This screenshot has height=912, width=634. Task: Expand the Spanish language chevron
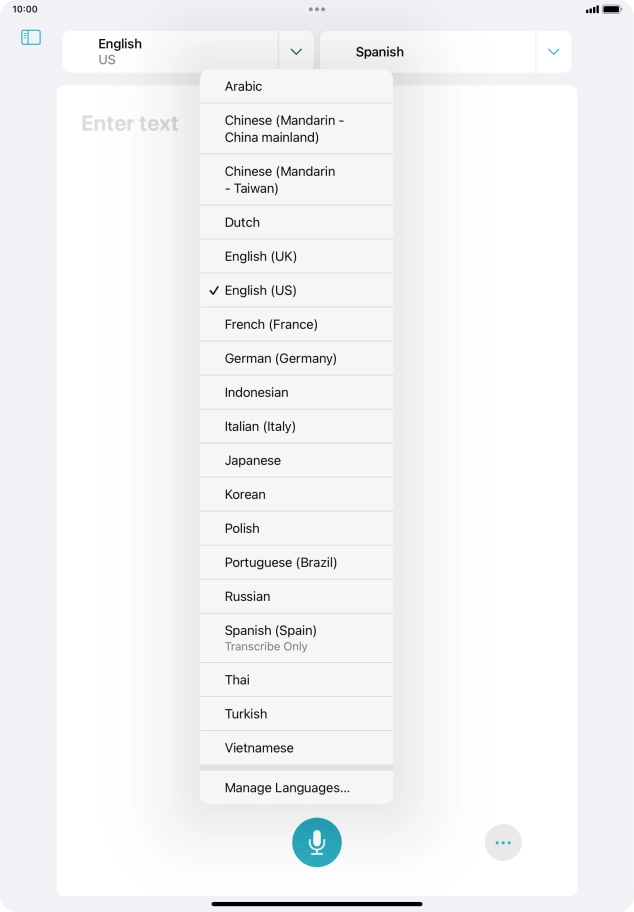(x=553, y=52)
